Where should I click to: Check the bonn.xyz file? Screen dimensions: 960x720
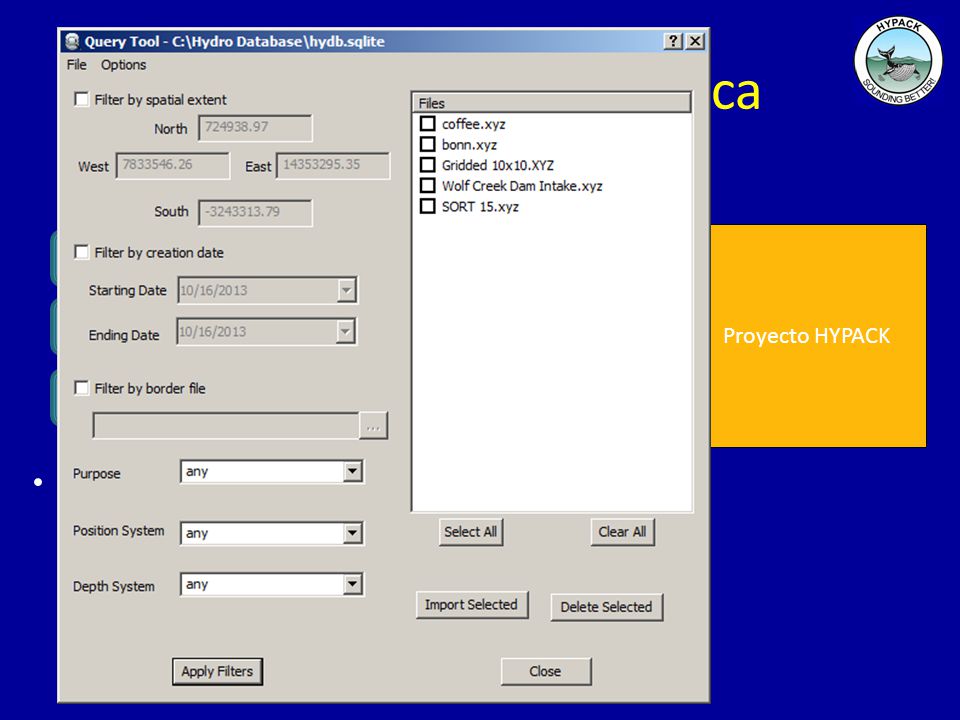point(427,144)
